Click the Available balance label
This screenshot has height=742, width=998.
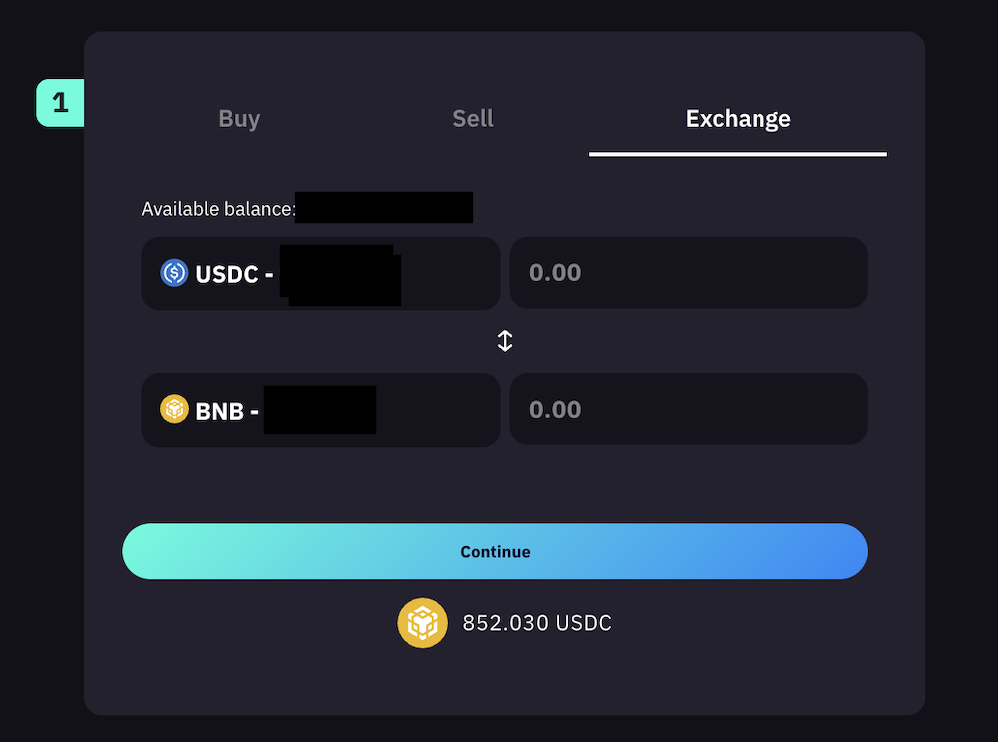click(x=218, y=209)
